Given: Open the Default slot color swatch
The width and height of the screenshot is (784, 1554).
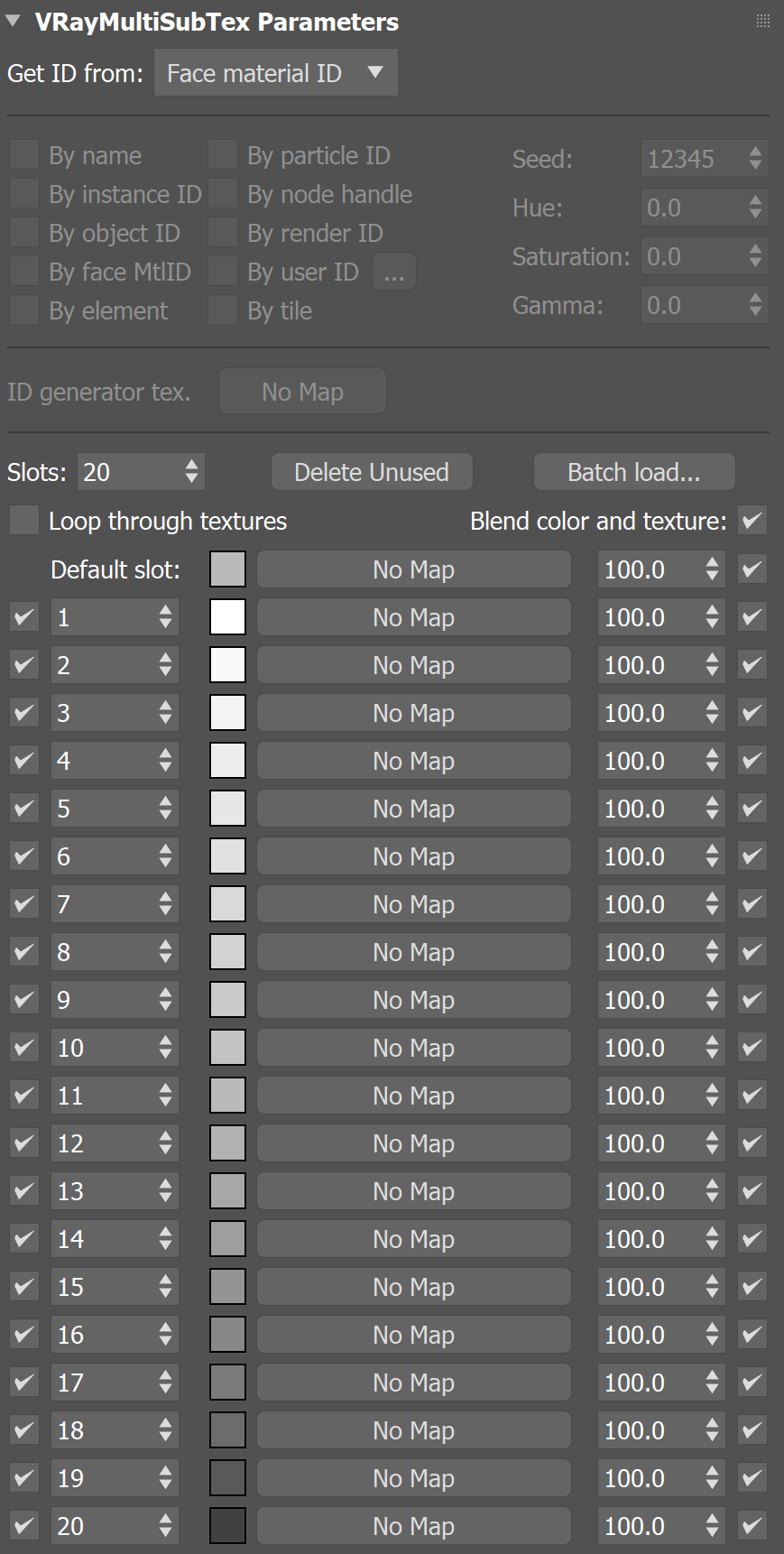Looking at the screenshot, I should (x=227, y=569).
